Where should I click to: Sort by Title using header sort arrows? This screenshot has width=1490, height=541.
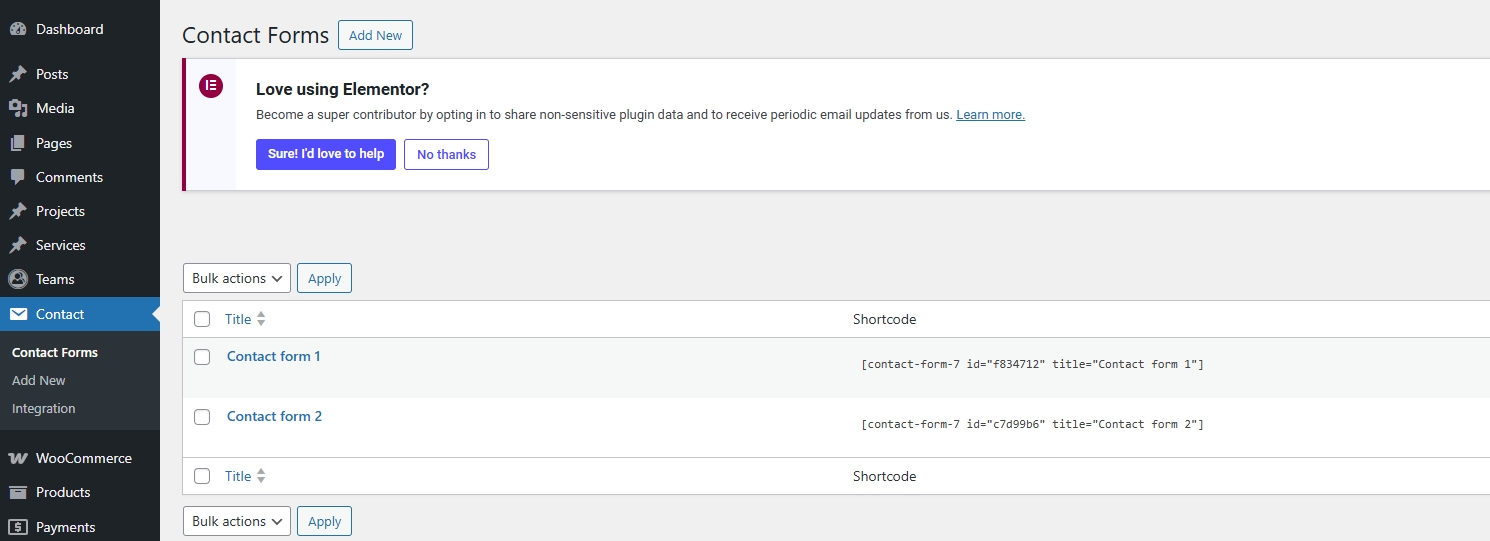(261, 319)
